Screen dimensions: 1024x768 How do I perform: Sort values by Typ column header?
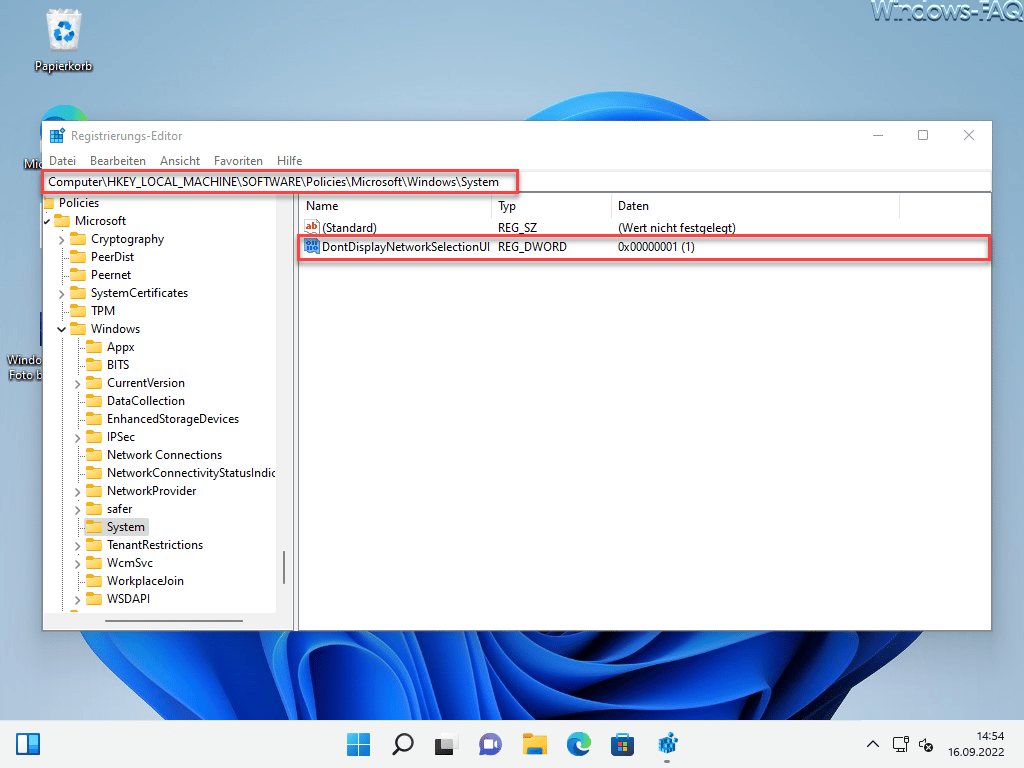(x=551, y=206)
